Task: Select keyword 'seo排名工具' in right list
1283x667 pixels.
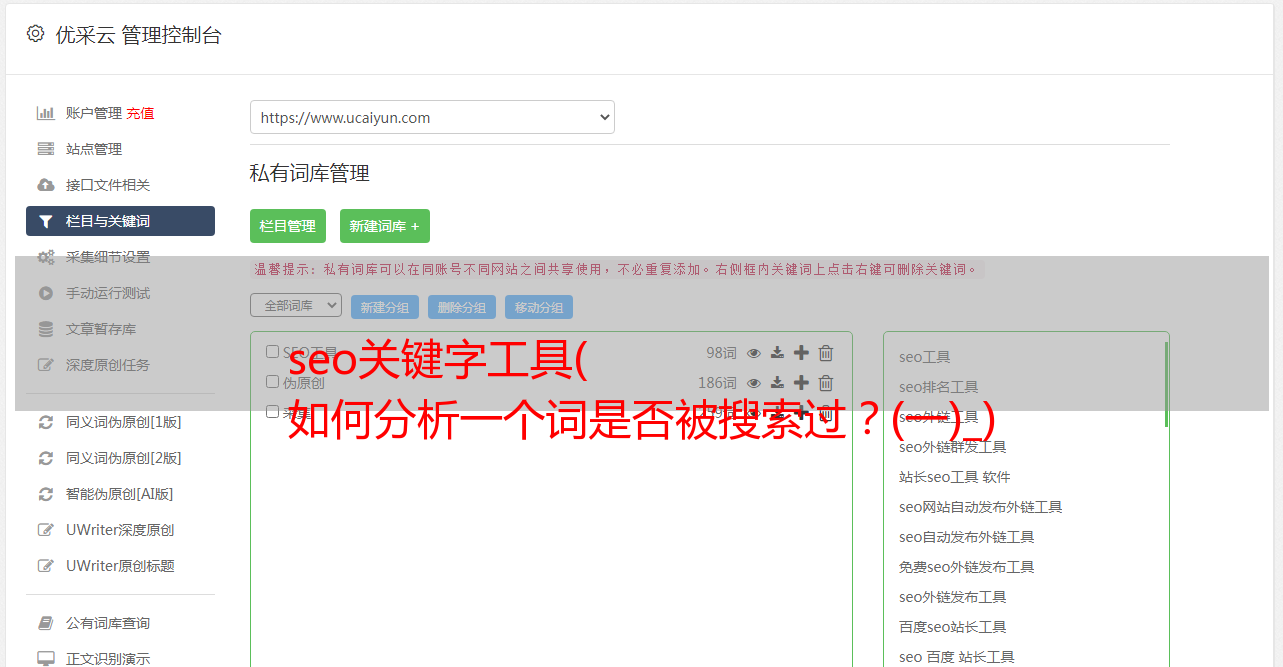Action: [939, 387]
